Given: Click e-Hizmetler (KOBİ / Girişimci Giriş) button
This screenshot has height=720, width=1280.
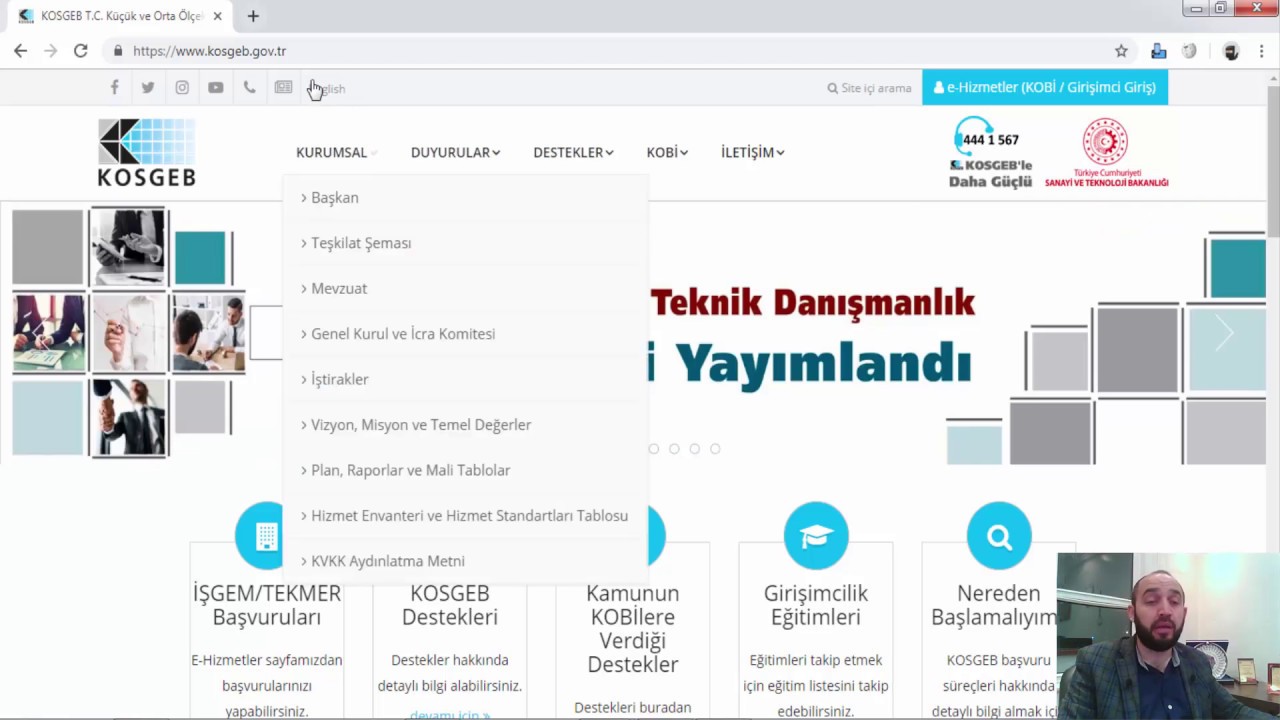Looking at the screenshot, I should coord(1045,87).
